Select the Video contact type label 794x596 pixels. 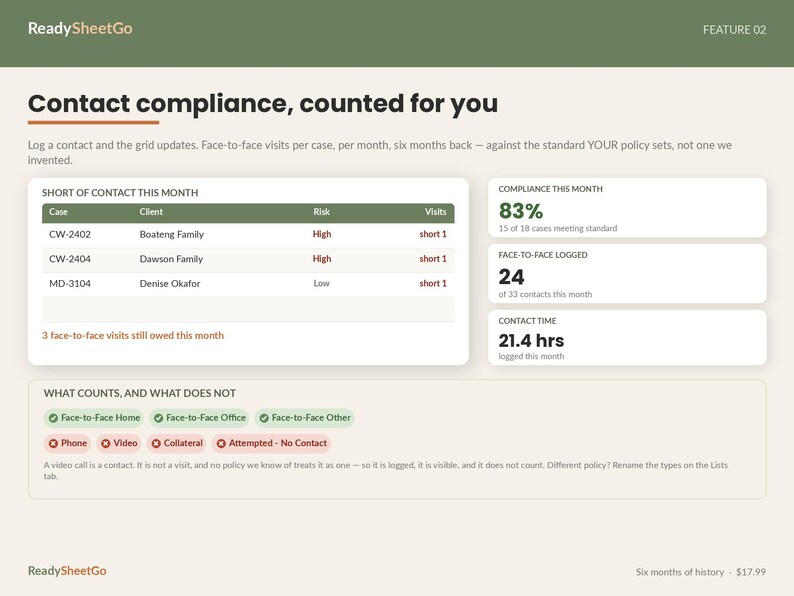(125, 443)
